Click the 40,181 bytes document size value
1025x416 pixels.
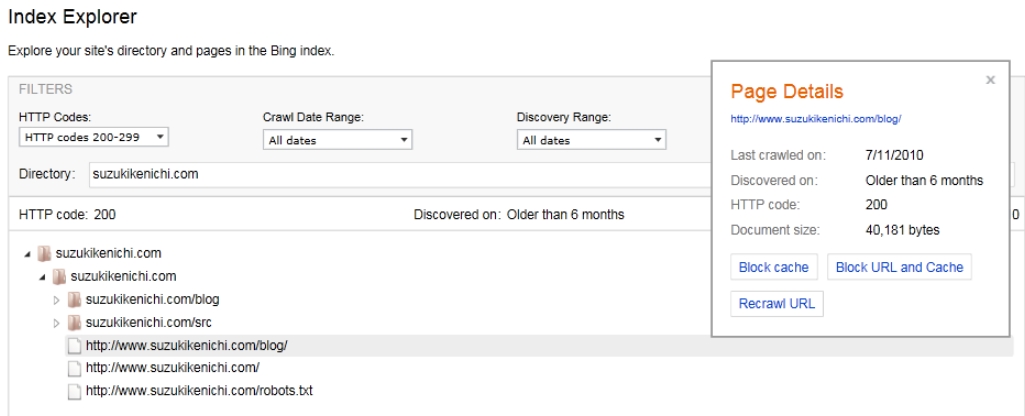[x=902, y=230]
